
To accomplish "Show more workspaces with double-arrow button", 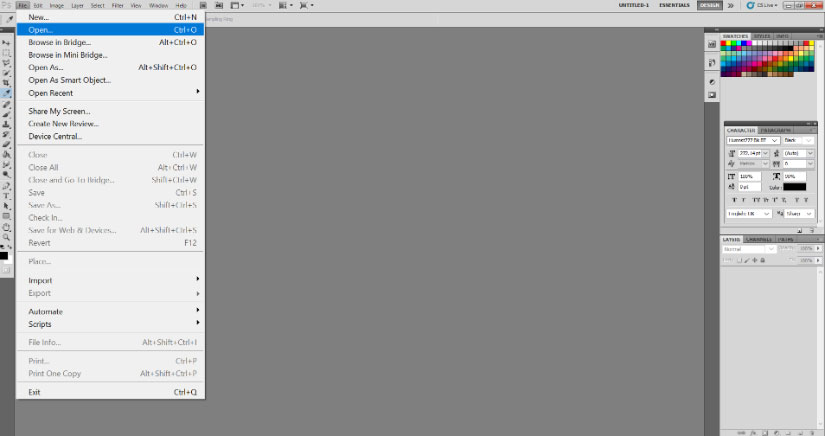I will point(730,5).
